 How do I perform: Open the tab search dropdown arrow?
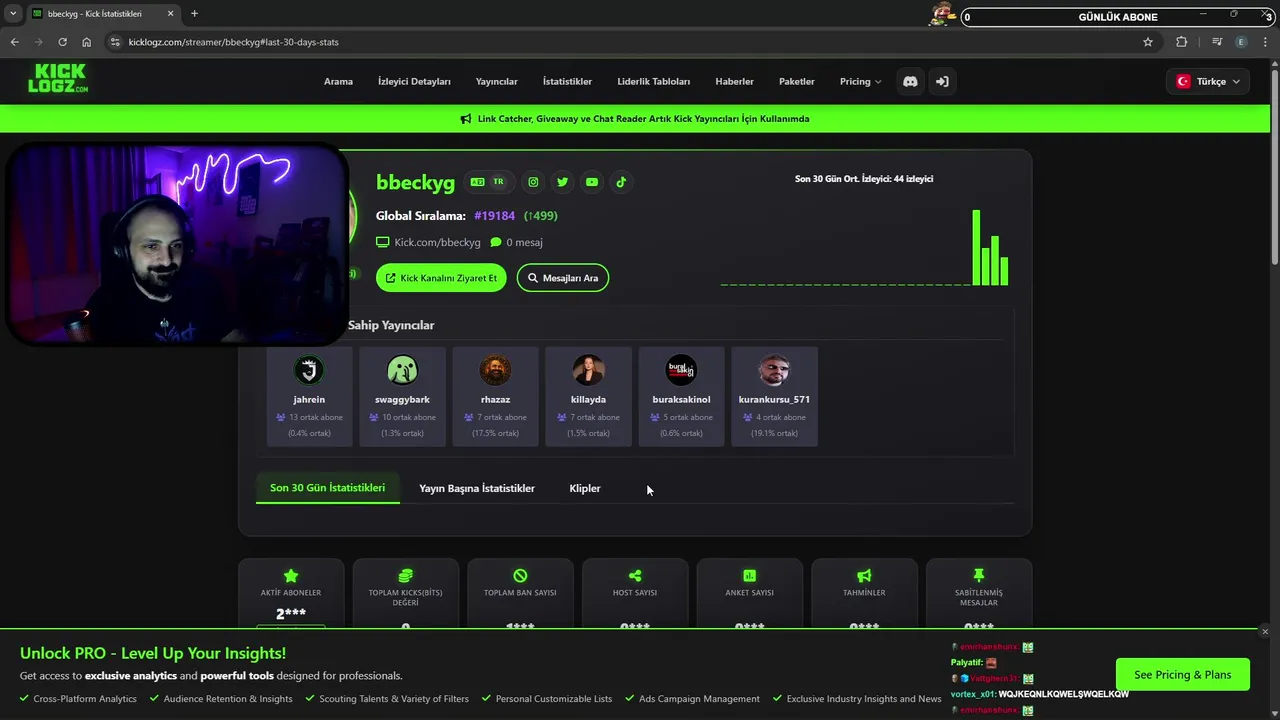pos(13,14)
